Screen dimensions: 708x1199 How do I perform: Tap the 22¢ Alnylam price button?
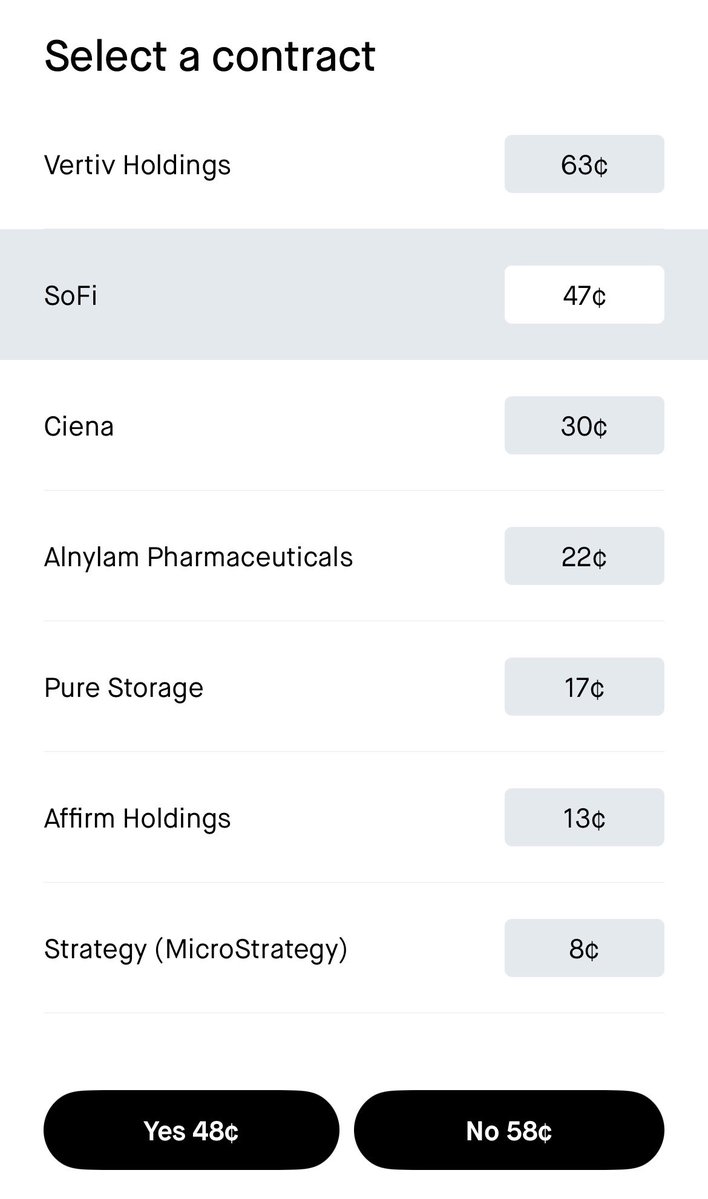point(584,556)
